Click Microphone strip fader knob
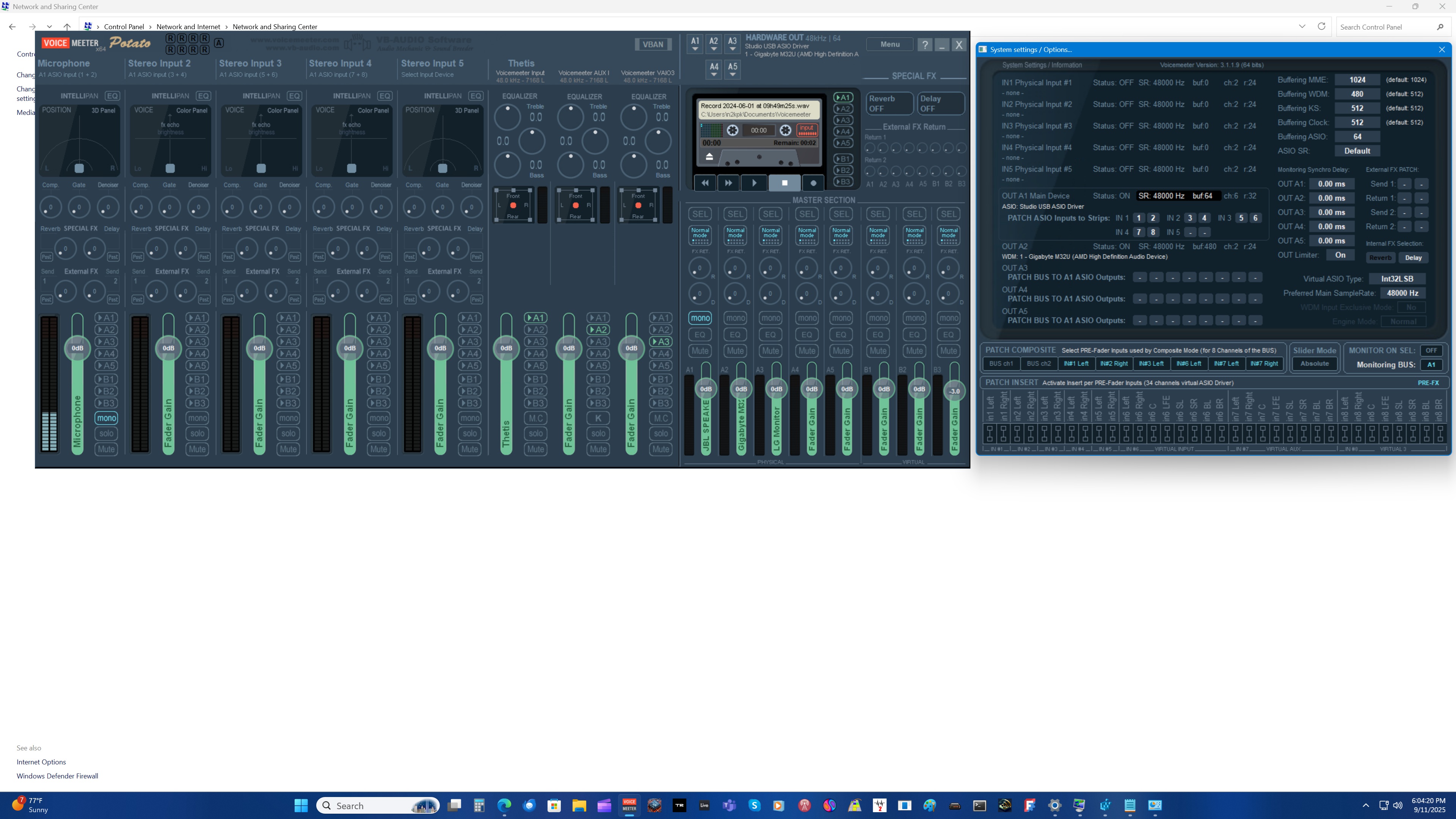 pyautogui.click(x=77, y=348)
